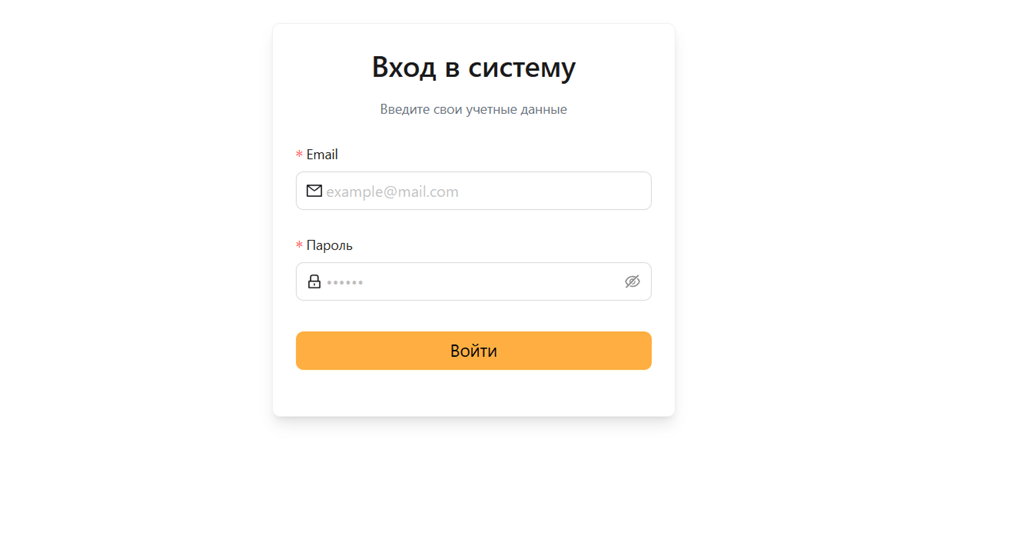Click the word Войти on the button

(x=473, y=351)
